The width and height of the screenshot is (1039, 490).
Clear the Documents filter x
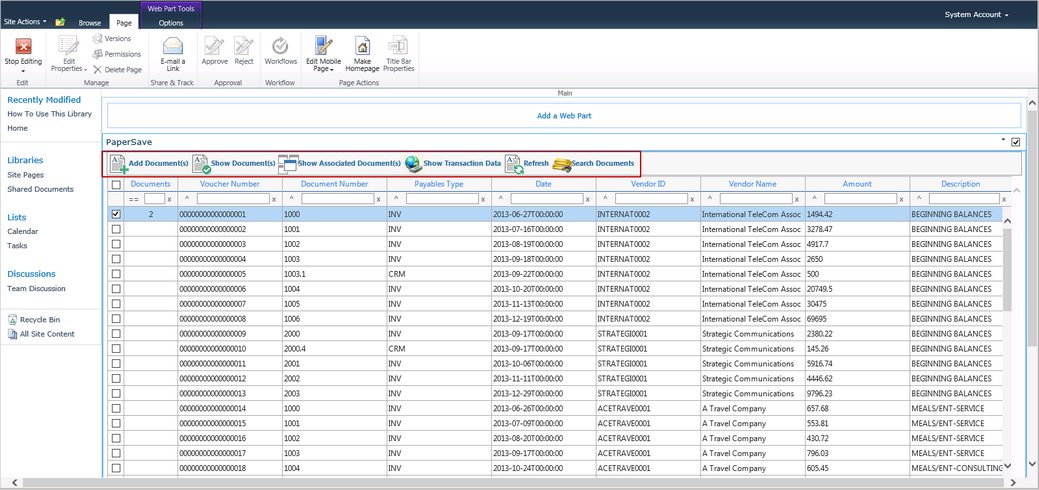[x=169, y=199]
